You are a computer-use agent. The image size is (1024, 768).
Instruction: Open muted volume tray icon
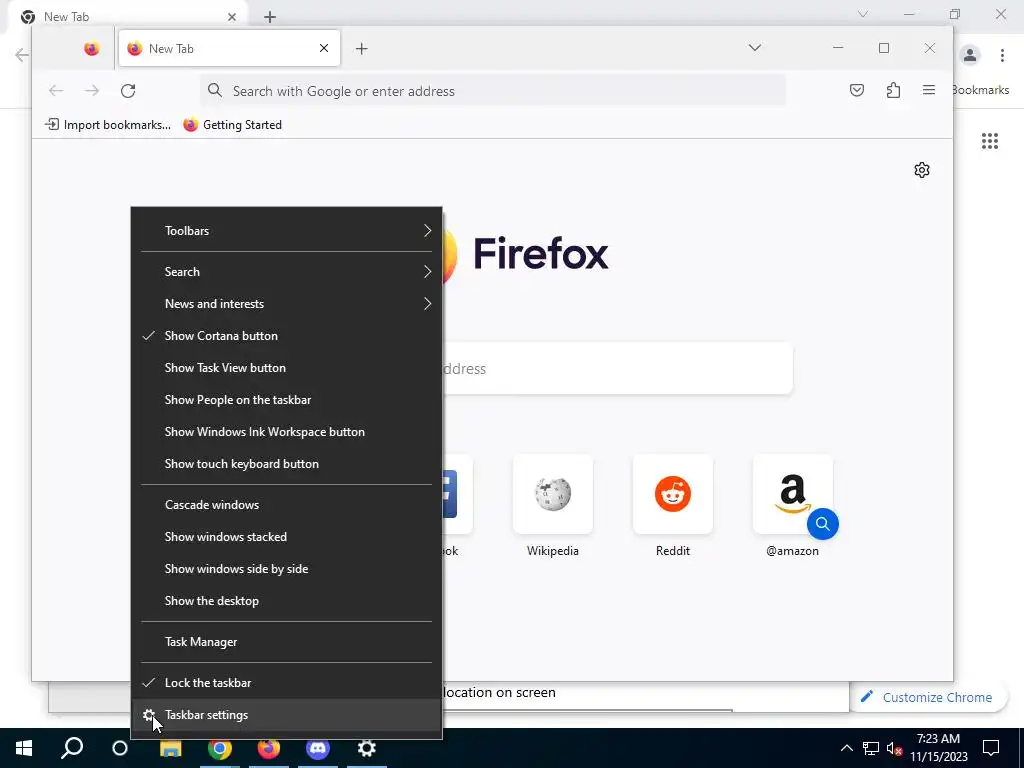click(x=894, y=748)
